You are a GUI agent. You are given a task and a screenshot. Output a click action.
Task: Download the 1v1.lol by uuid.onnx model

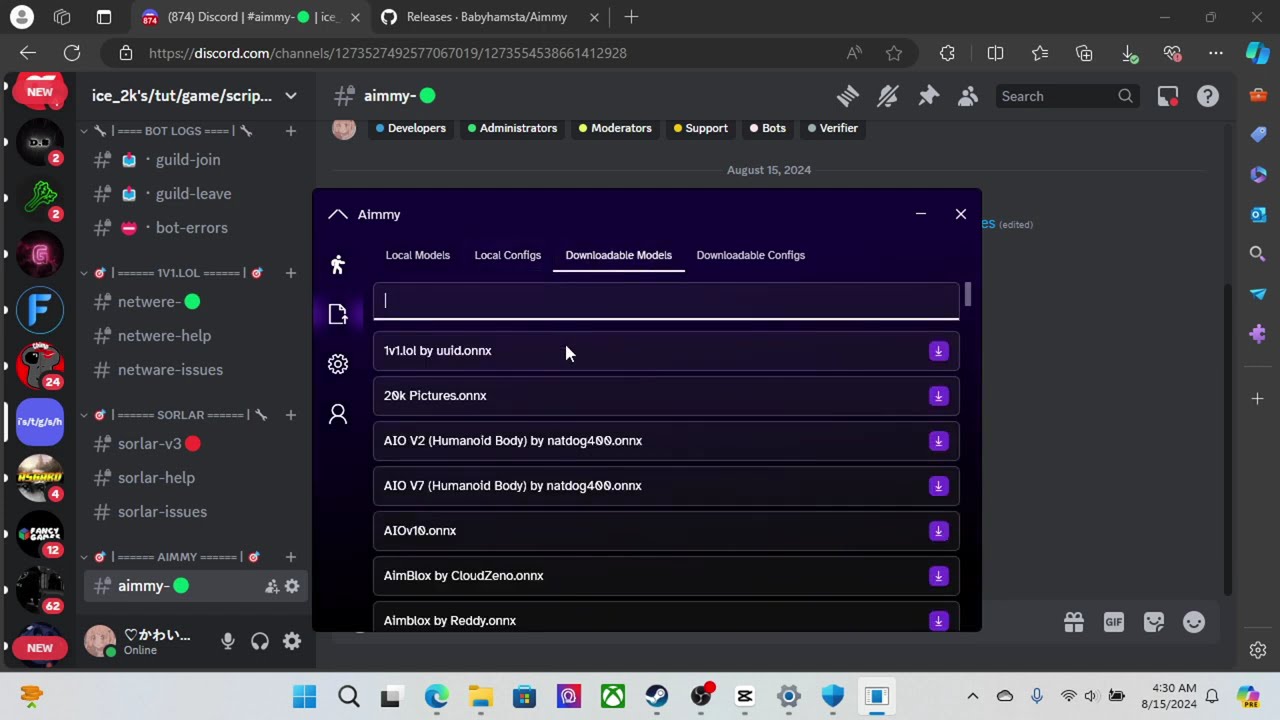pyautogui.click(x=938, y=351)
